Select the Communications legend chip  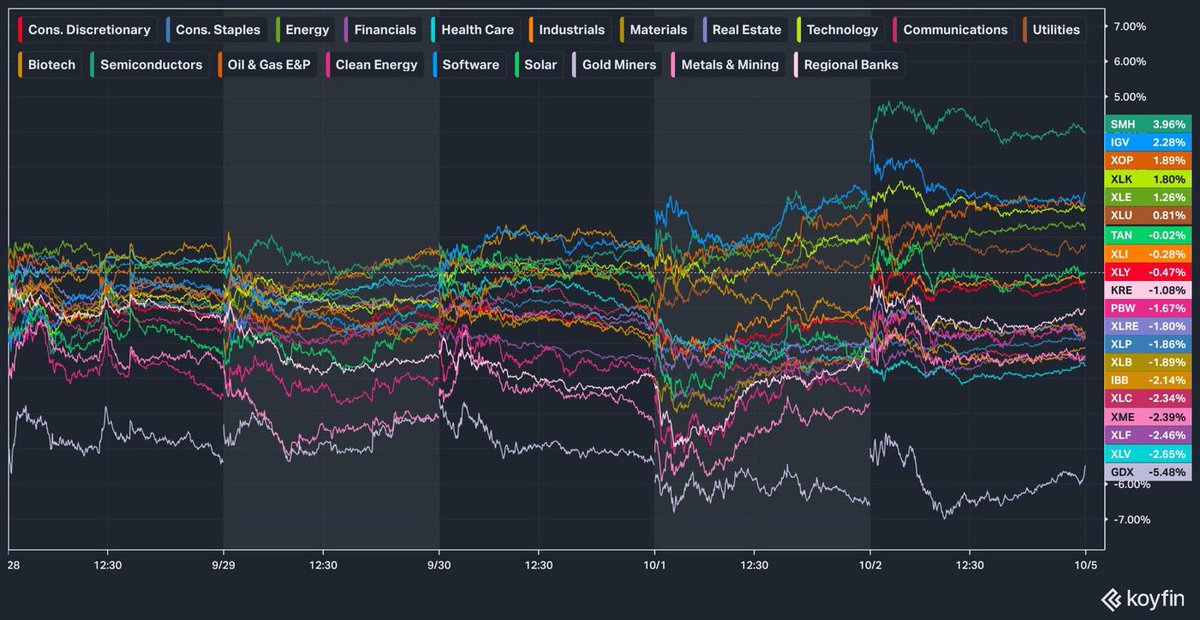(953, 30)
